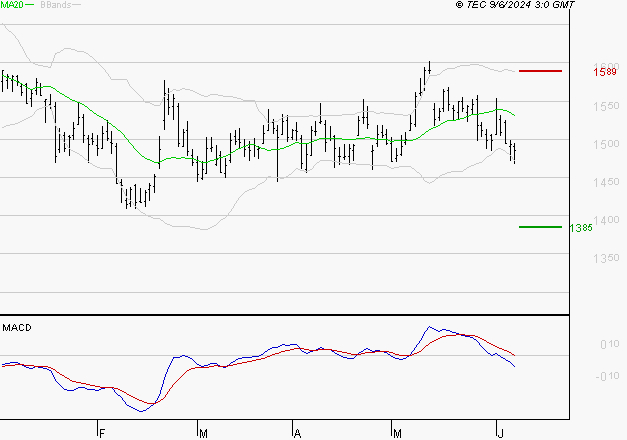Click the F month marker on time axis
Viewport: 627px width, 440px height.
[102, 434]
